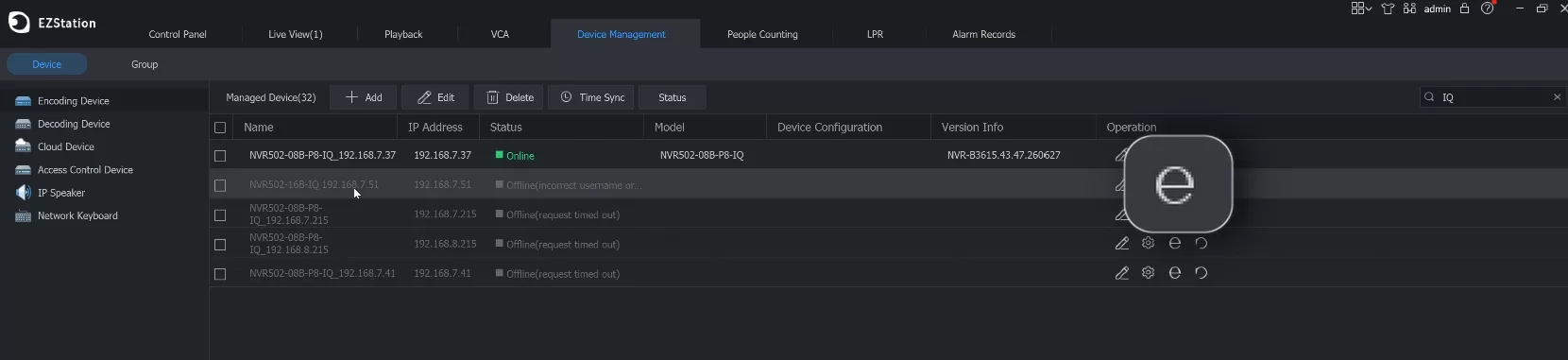The image size is (1568, 360).
Task: Select device name NVR502-16B-IQ 192.168.7.51
Action: (x=314, y=185)
